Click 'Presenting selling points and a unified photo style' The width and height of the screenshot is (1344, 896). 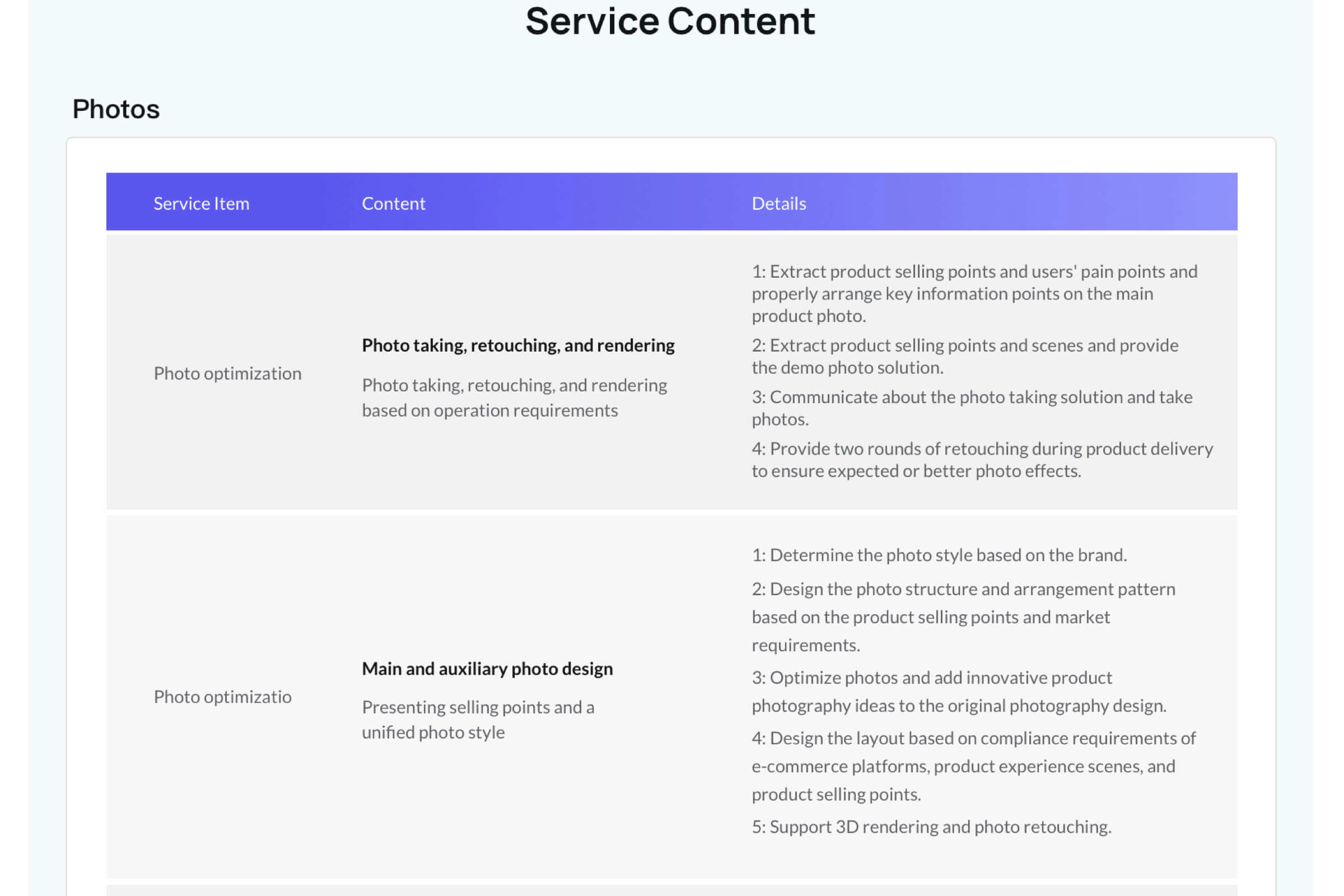pyautogui.click(x=478, y=720)
